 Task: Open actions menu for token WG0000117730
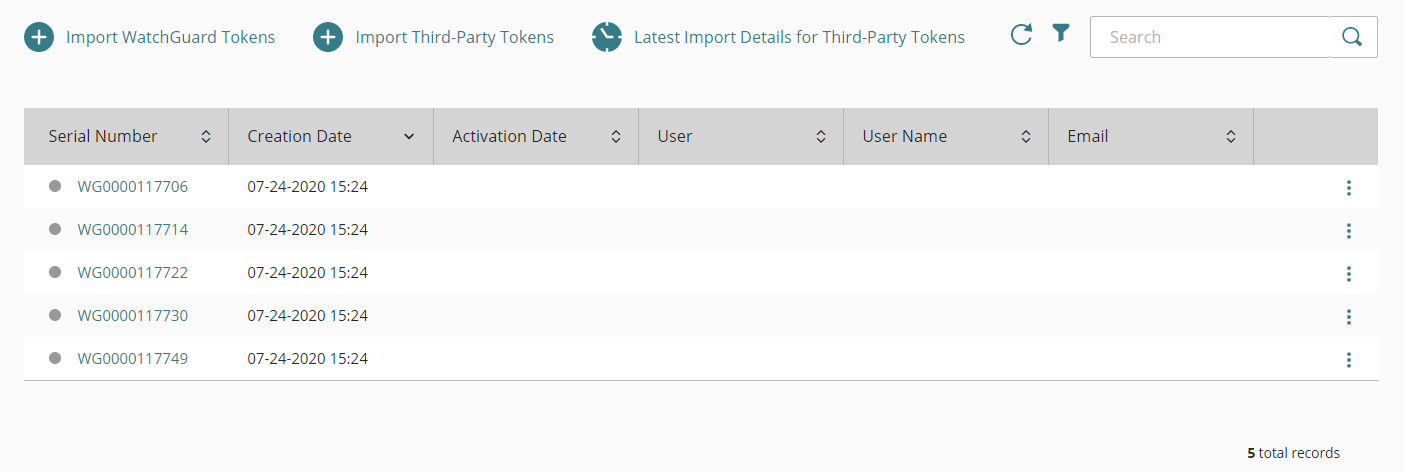[x=1349, y=317]
